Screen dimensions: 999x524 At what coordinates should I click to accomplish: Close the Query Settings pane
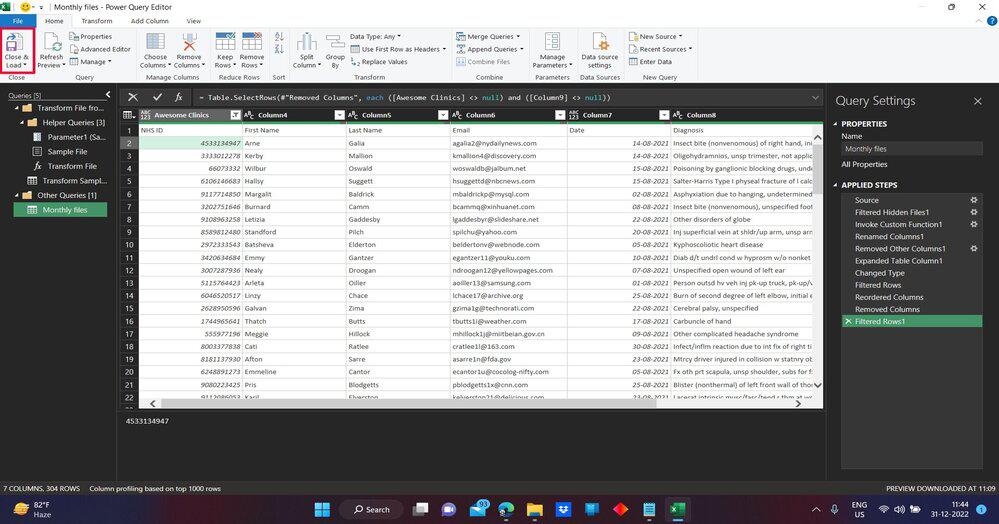click(x=978, y=101)
